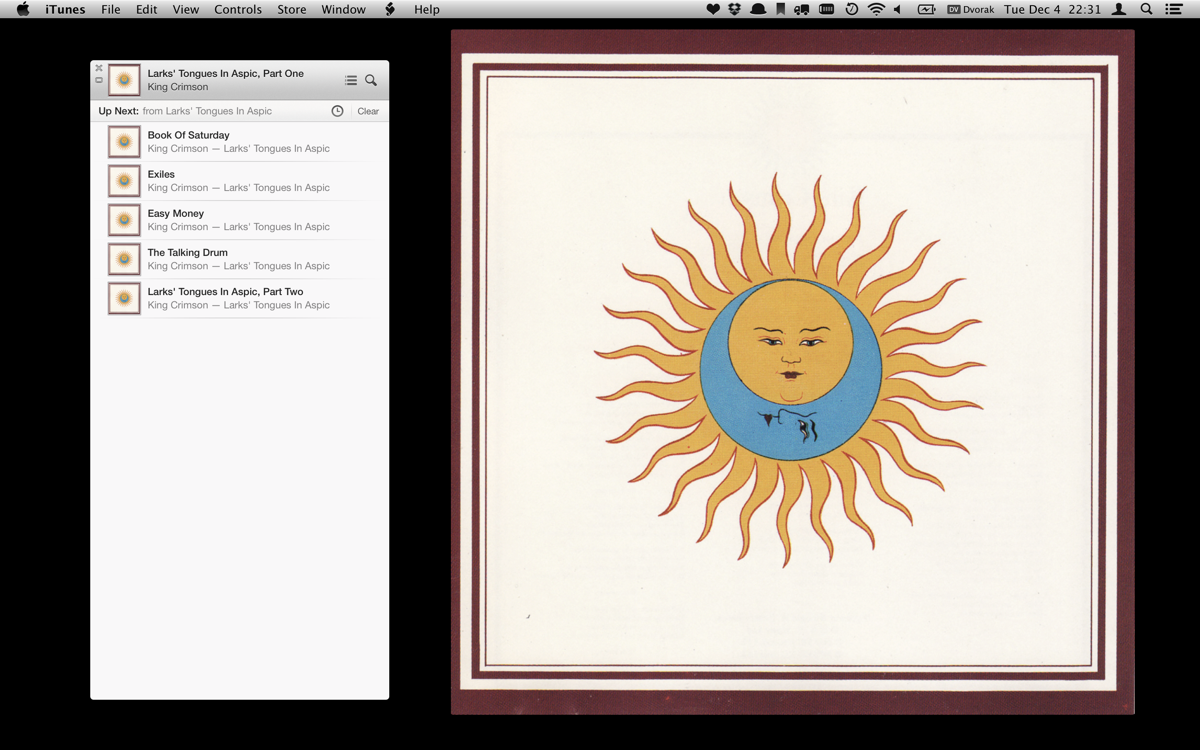
Task: Open the Dvorak input source menu
Action: [969, 9]
